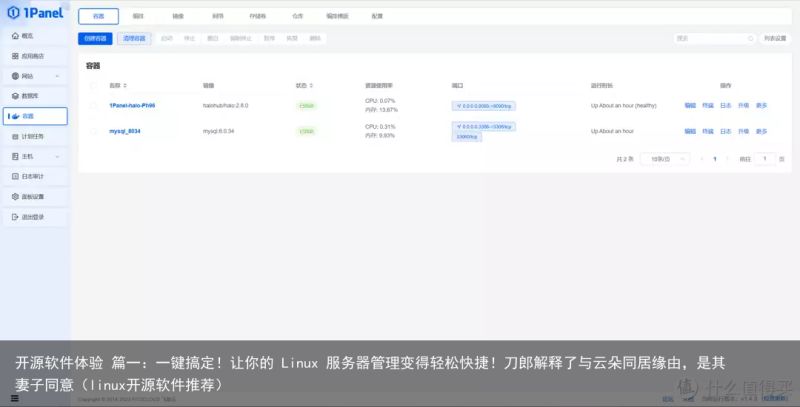Expand 主机 submenu chevron
800x407 pixels.
click(57, 157)
